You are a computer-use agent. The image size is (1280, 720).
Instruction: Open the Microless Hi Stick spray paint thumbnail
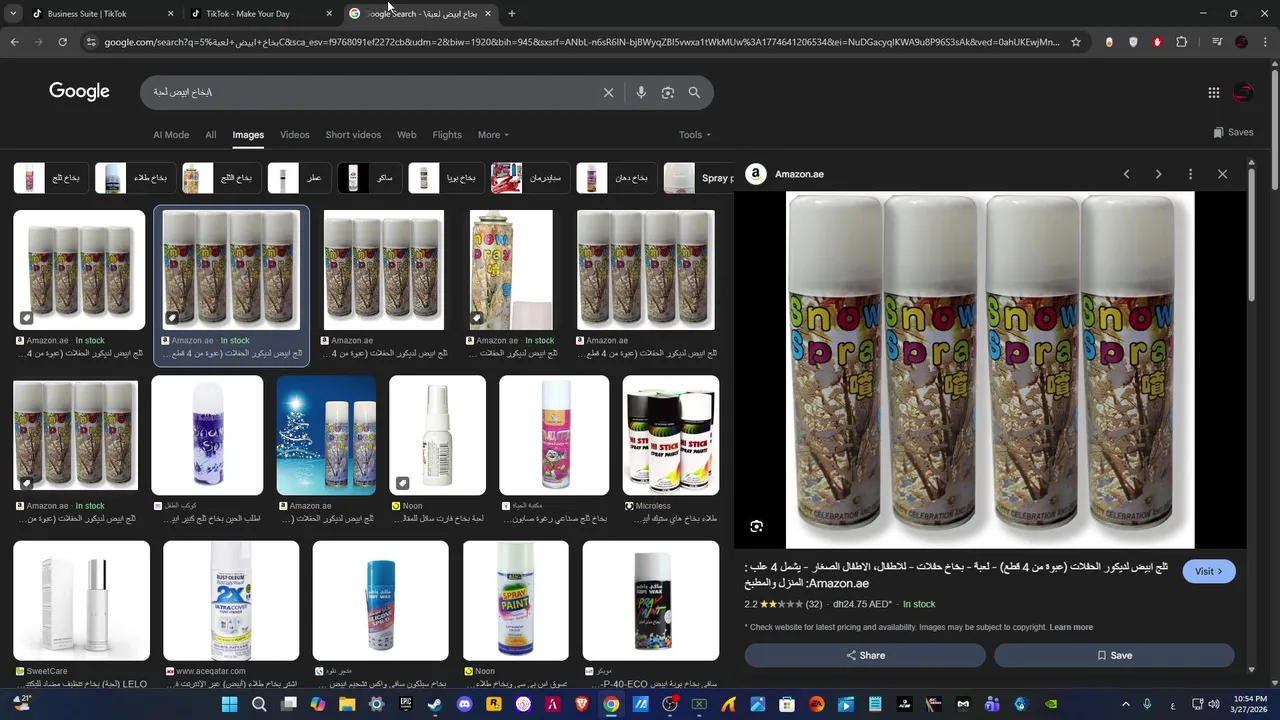point(671,435)
